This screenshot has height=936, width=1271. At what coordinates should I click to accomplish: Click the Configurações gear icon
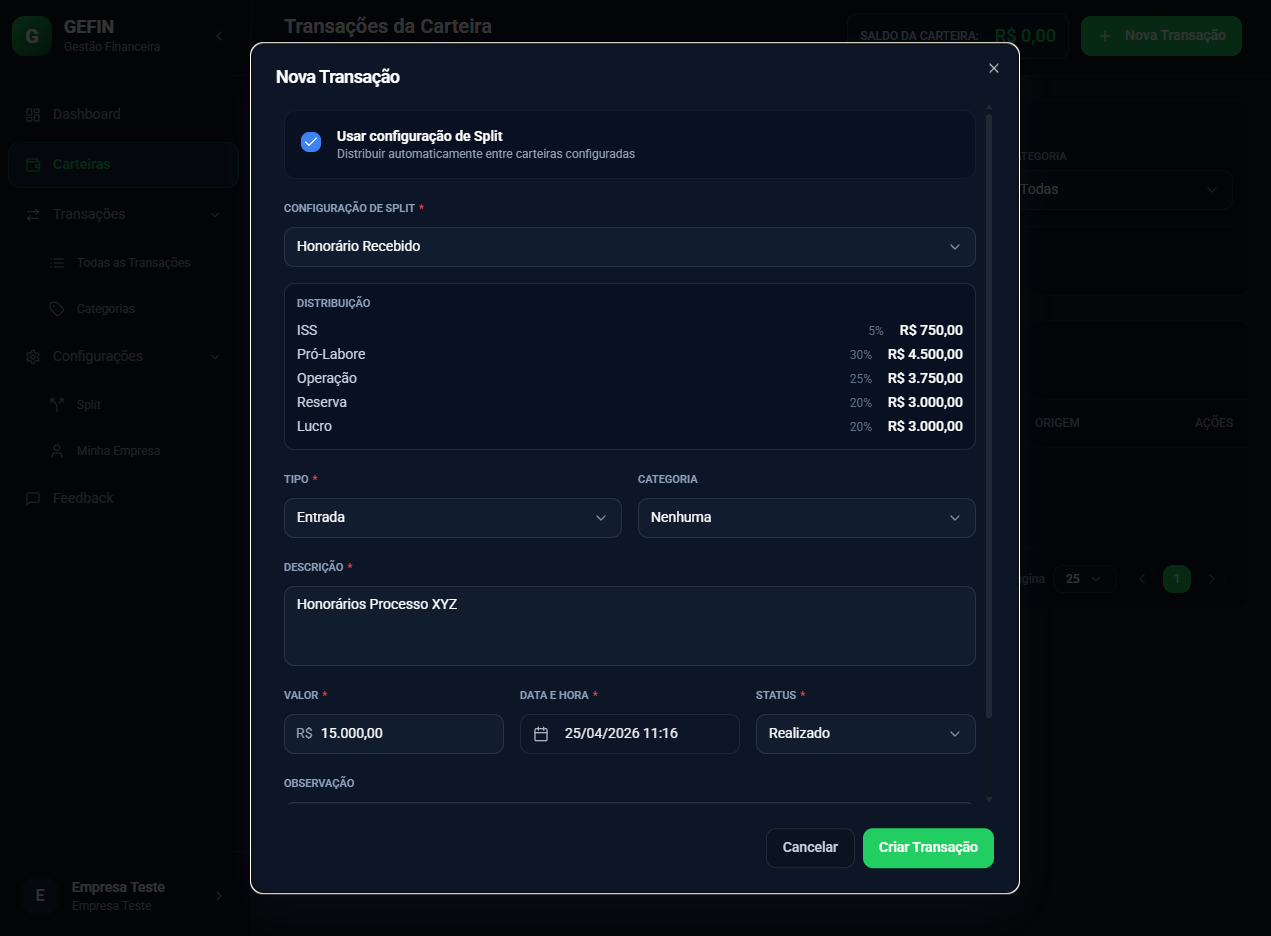33,357
